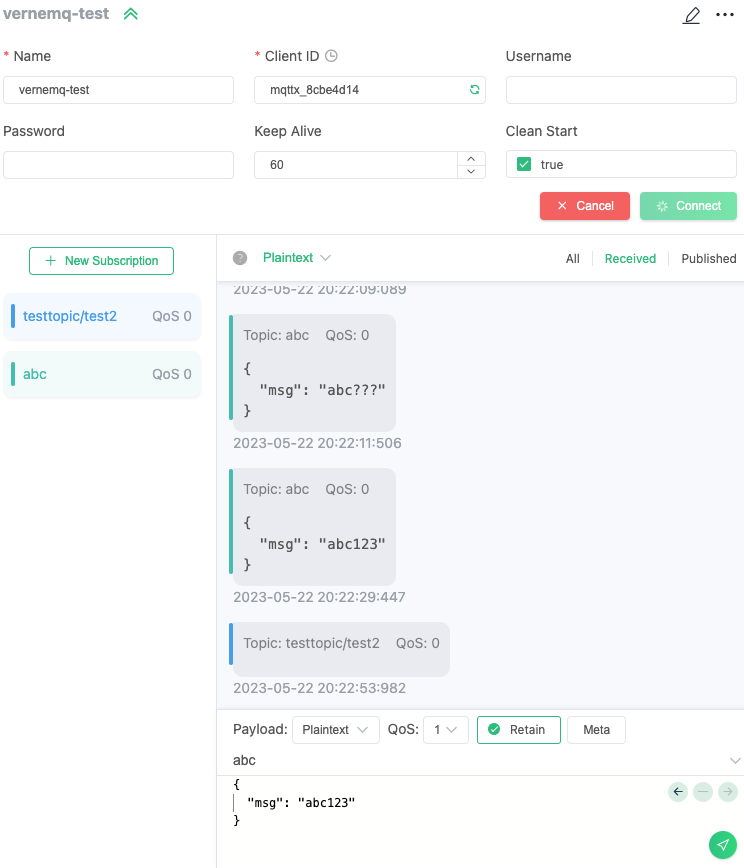Click the gray question mark help icon
The height and width of the screenshot is (868, 744).
(x=240, y=258)
